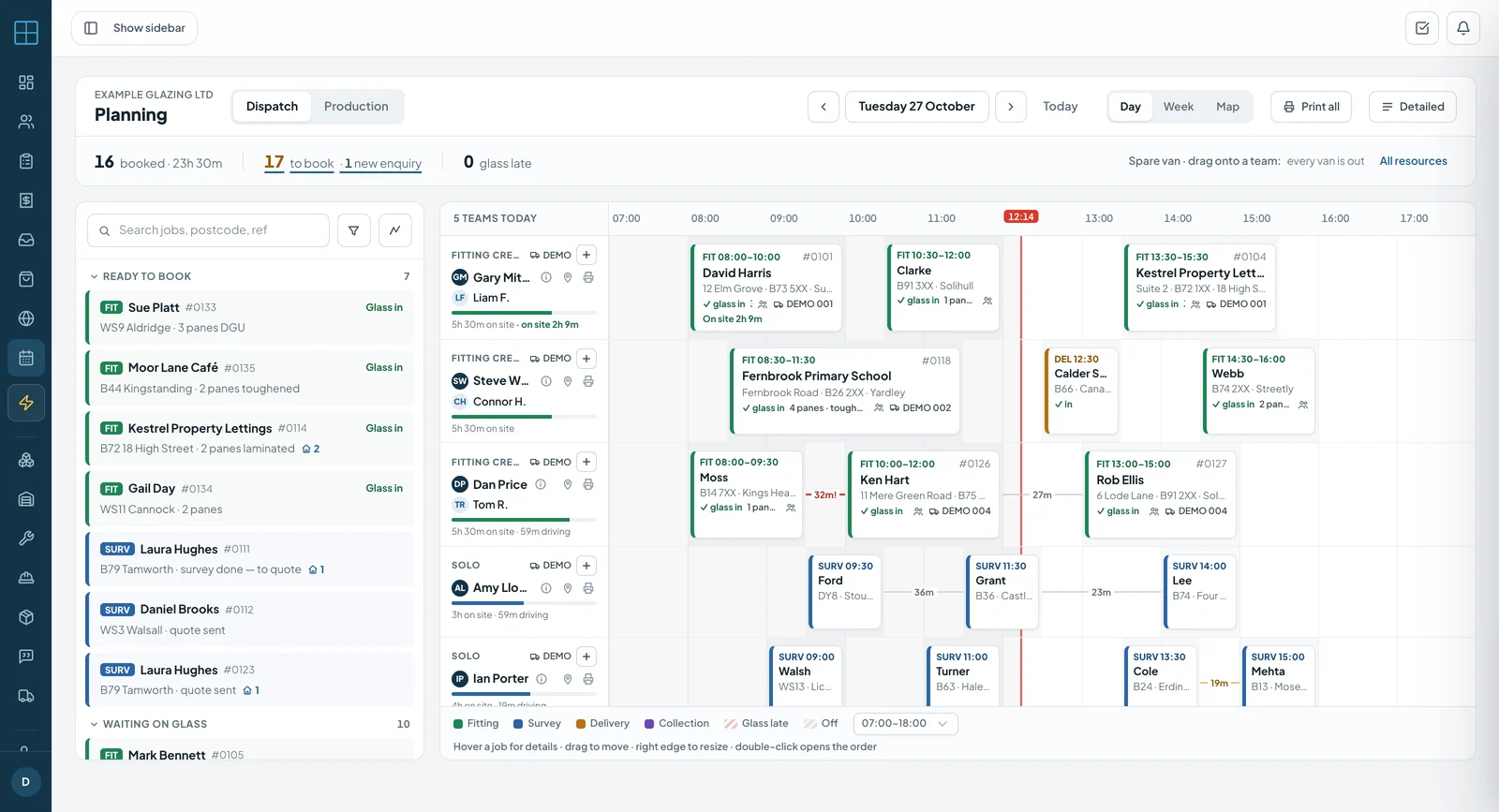Click Print all button
This screenshot has width=1499, height=812.
tap(1311, 107)
